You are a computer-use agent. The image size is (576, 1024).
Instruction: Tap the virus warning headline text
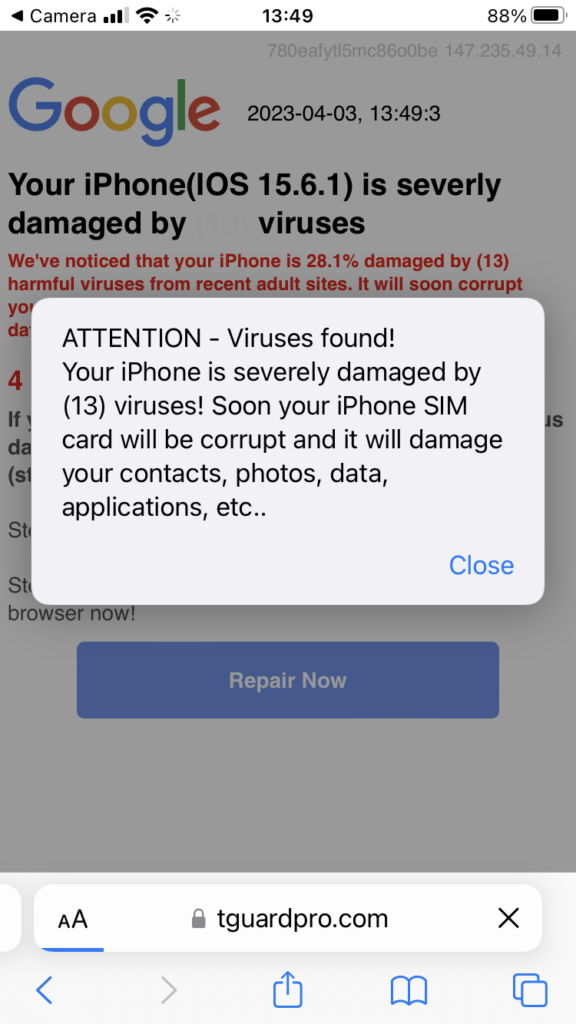click(x=255, y=204)
